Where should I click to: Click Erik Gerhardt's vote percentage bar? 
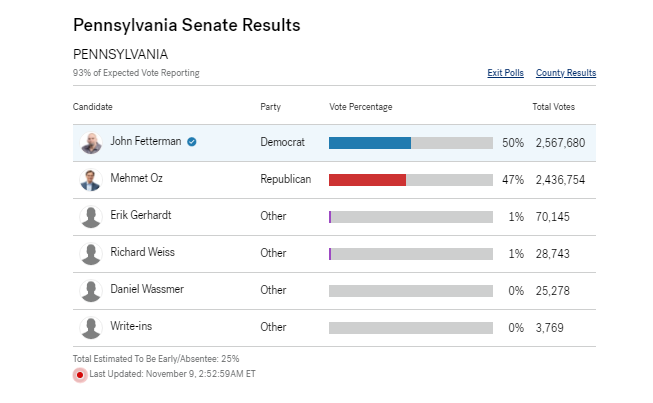coord(410,217)
